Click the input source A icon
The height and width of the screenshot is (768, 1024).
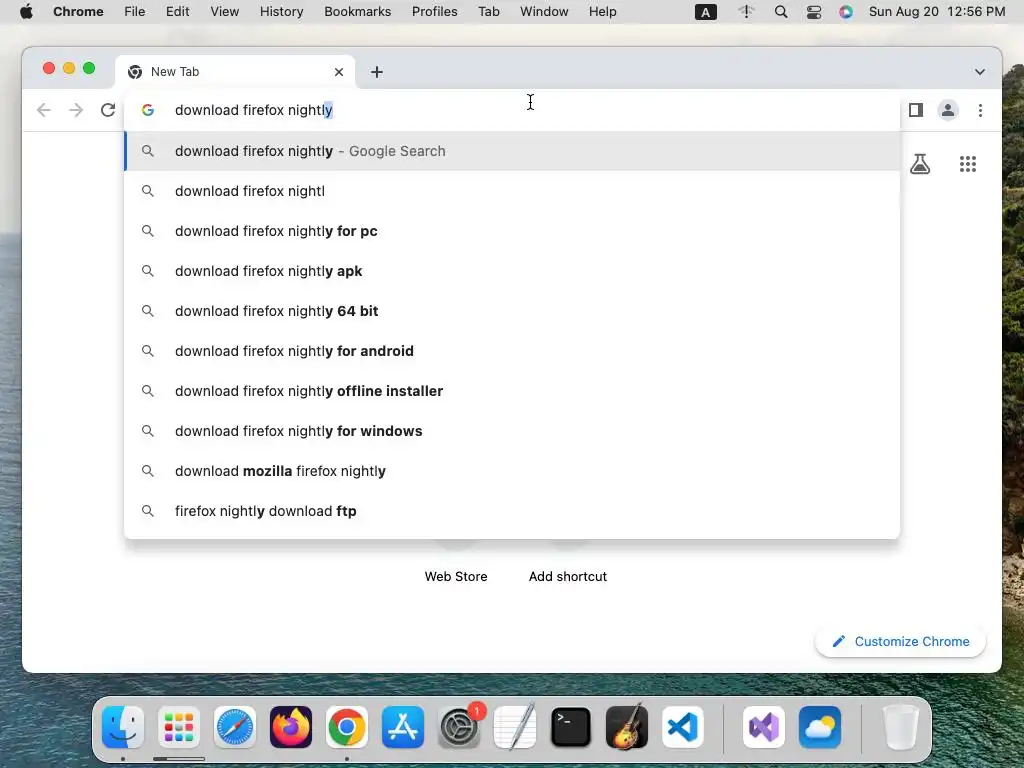click(705, 12)
